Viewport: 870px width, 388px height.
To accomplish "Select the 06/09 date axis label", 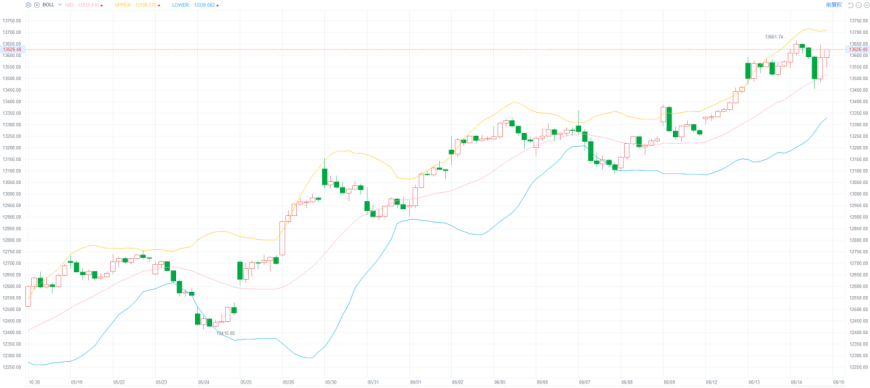I will pyautogui.click(x=669, y=382).
